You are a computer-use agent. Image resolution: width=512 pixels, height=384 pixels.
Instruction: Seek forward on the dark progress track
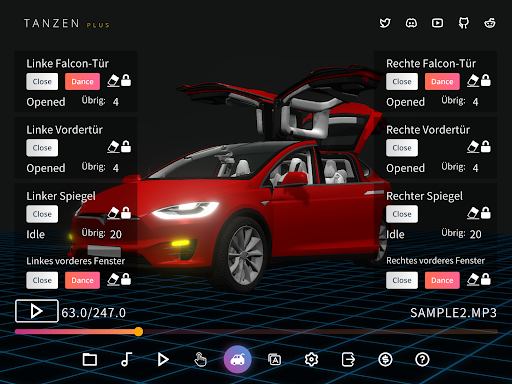[x=320, y=331]
